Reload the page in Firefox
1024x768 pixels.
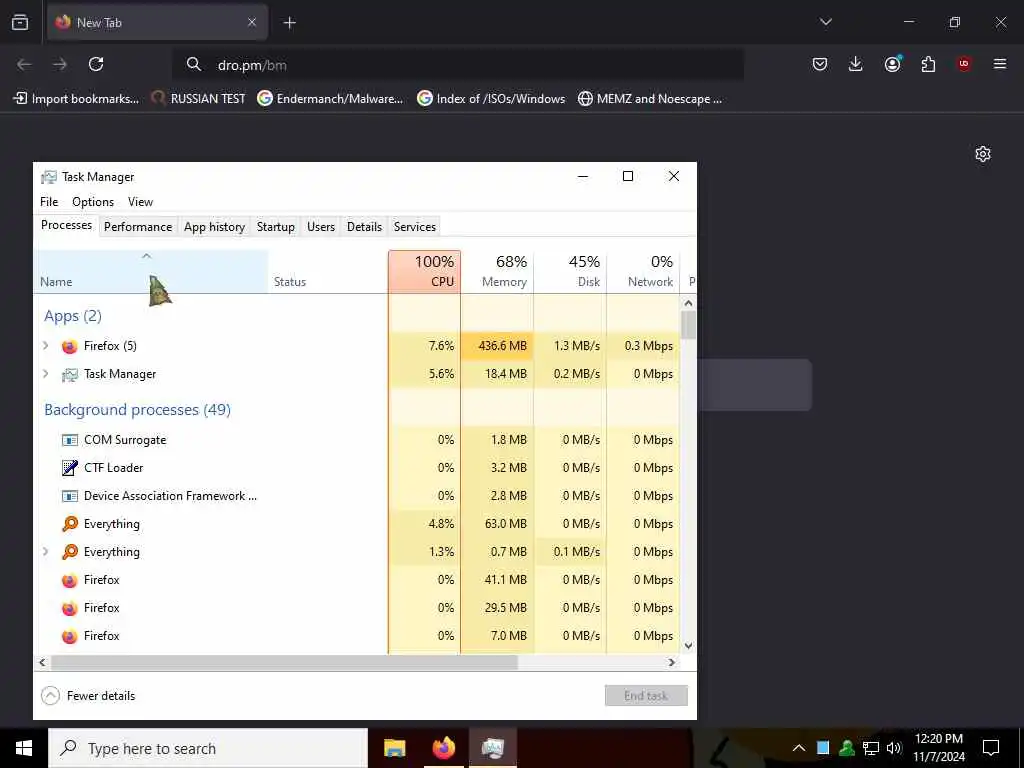click(96, 64)
